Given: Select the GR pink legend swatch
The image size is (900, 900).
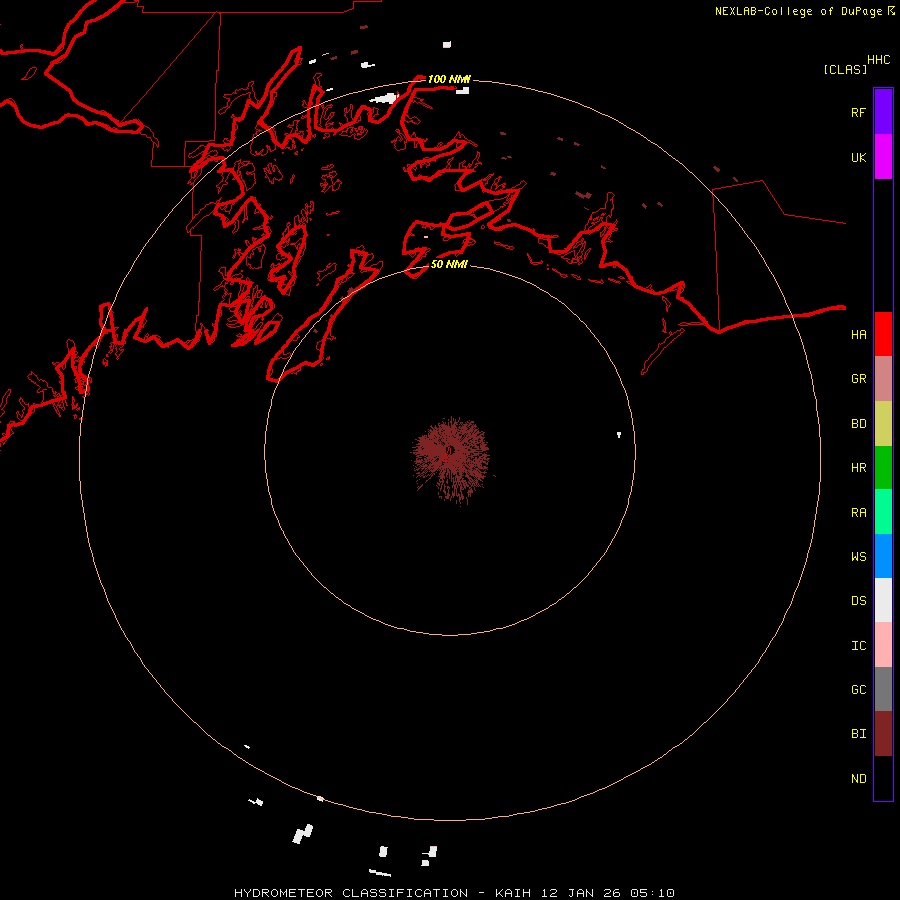Looking at the screenshot, I should tap(883, 379).
